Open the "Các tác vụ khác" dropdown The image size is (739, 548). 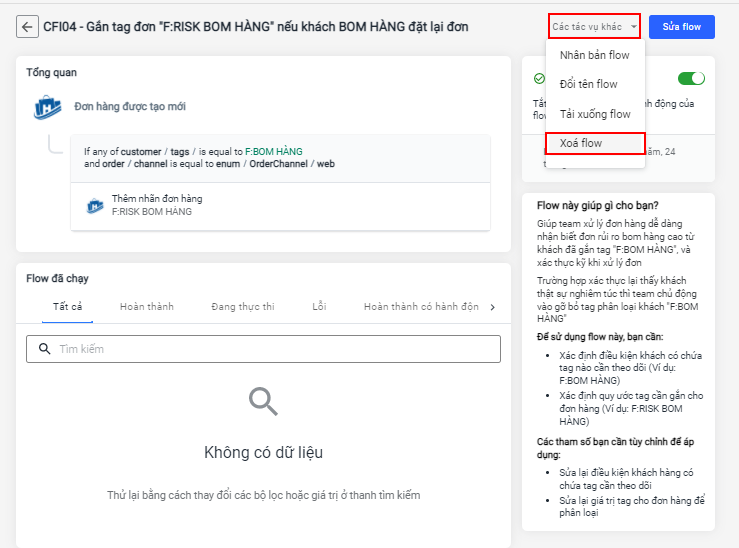[594, 26]
